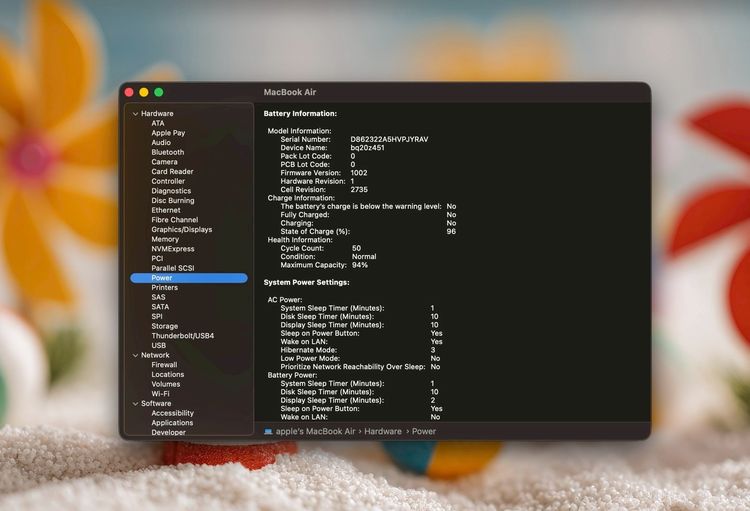Image resolution: width=750 pixels, height=511 pixels.
Task: Open the Audio hardware entry
Action: [161, 143]
